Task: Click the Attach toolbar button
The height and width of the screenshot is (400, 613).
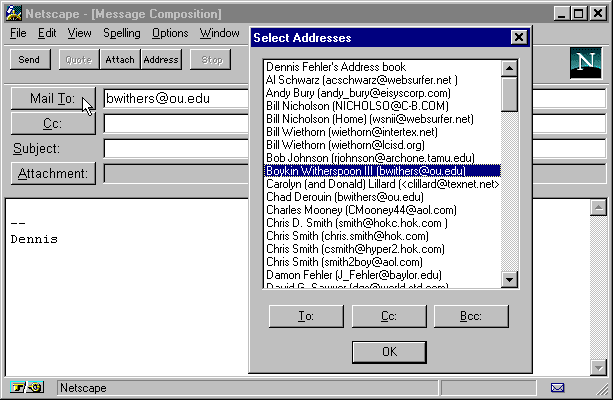Action: point(119,60)
